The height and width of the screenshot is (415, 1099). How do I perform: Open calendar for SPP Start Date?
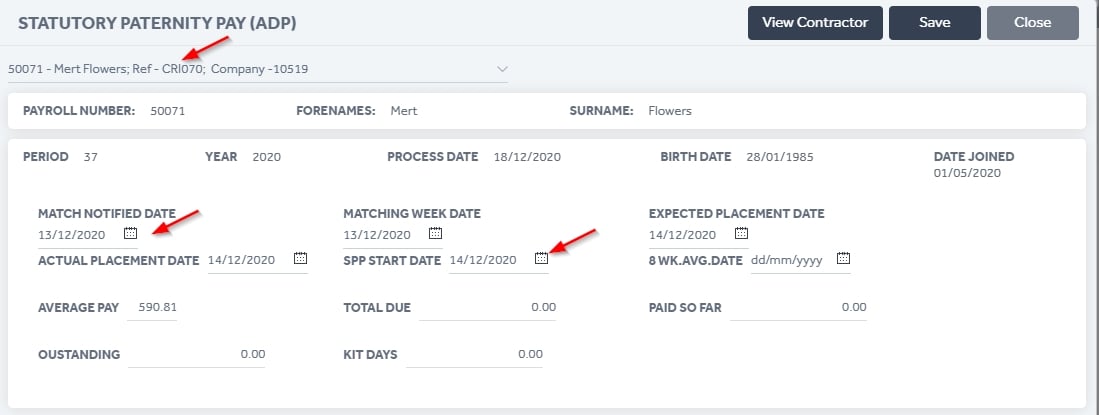pos(541,259)
